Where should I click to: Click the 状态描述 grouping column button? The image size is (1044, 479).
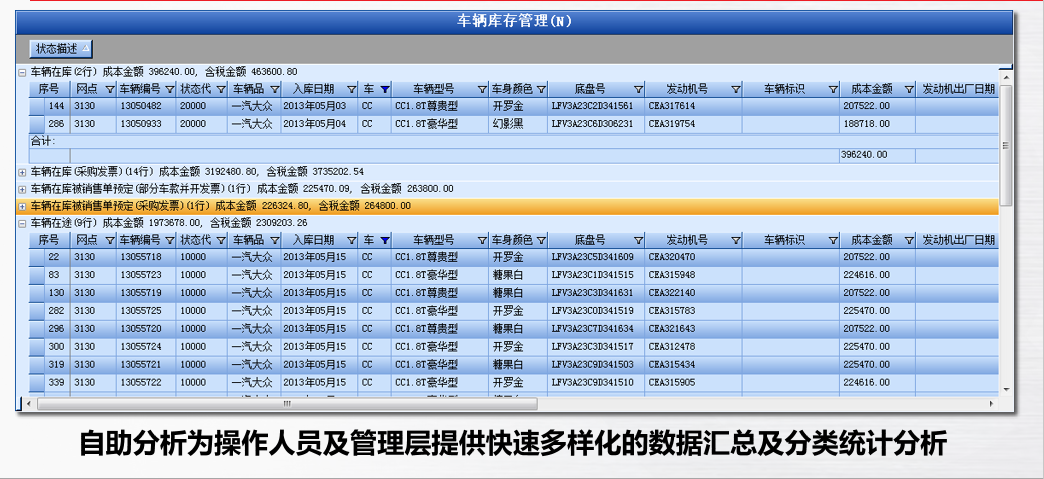[x=62, y=48]
